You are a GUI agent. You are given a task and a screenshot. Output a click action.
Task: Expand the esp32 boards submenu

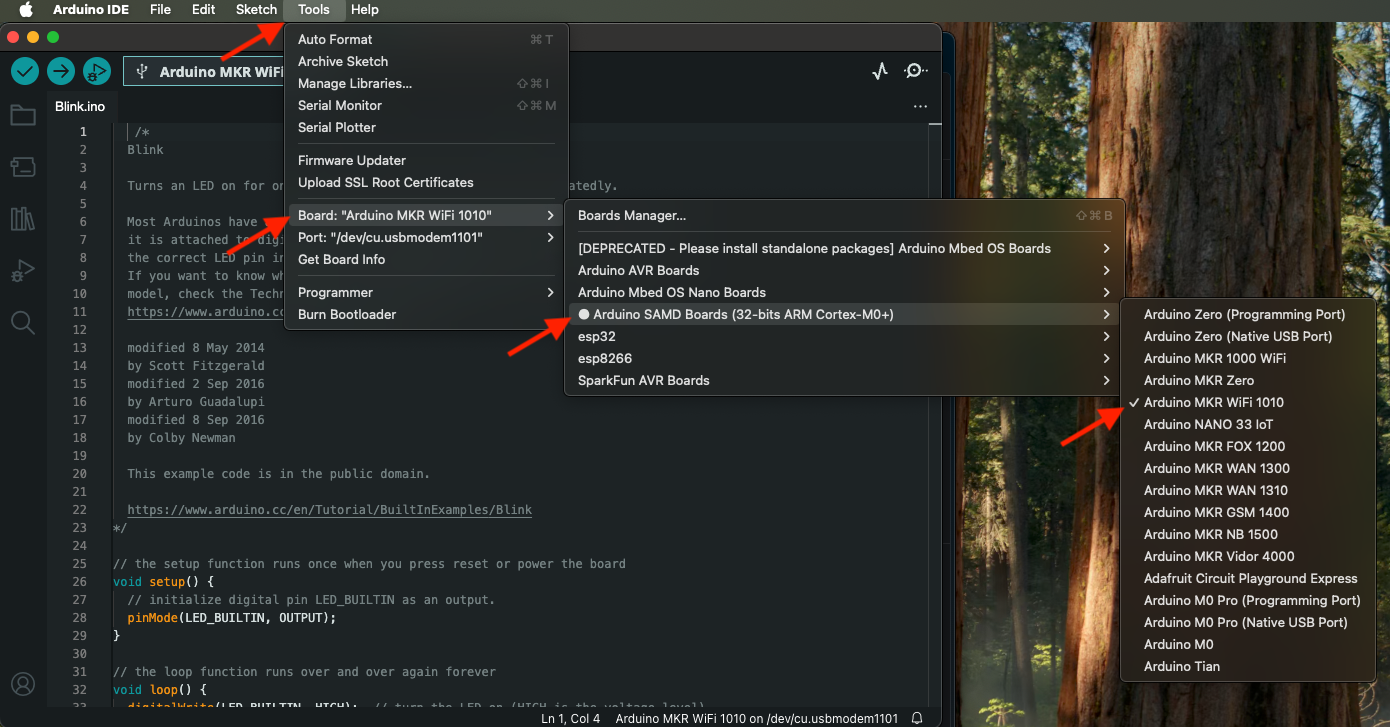coord(843,336)
